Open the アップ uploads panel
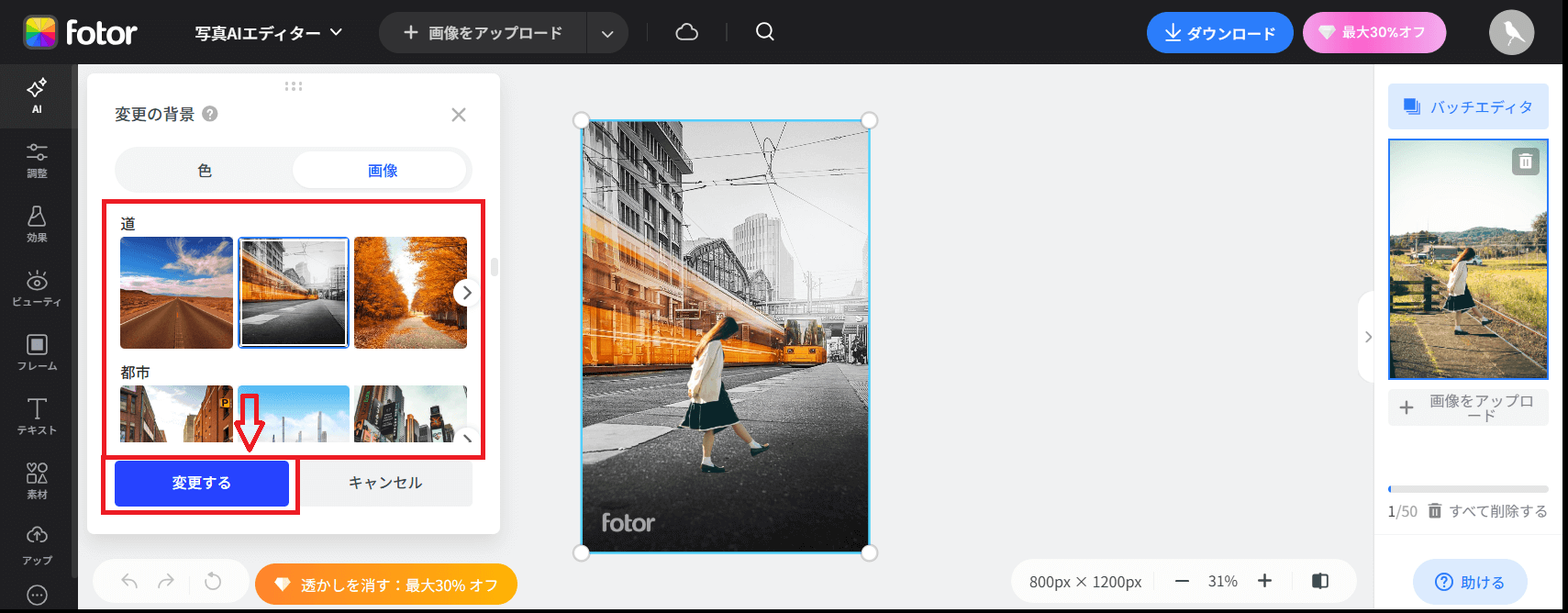The image size is (1568, 613). tap(37, 545)
